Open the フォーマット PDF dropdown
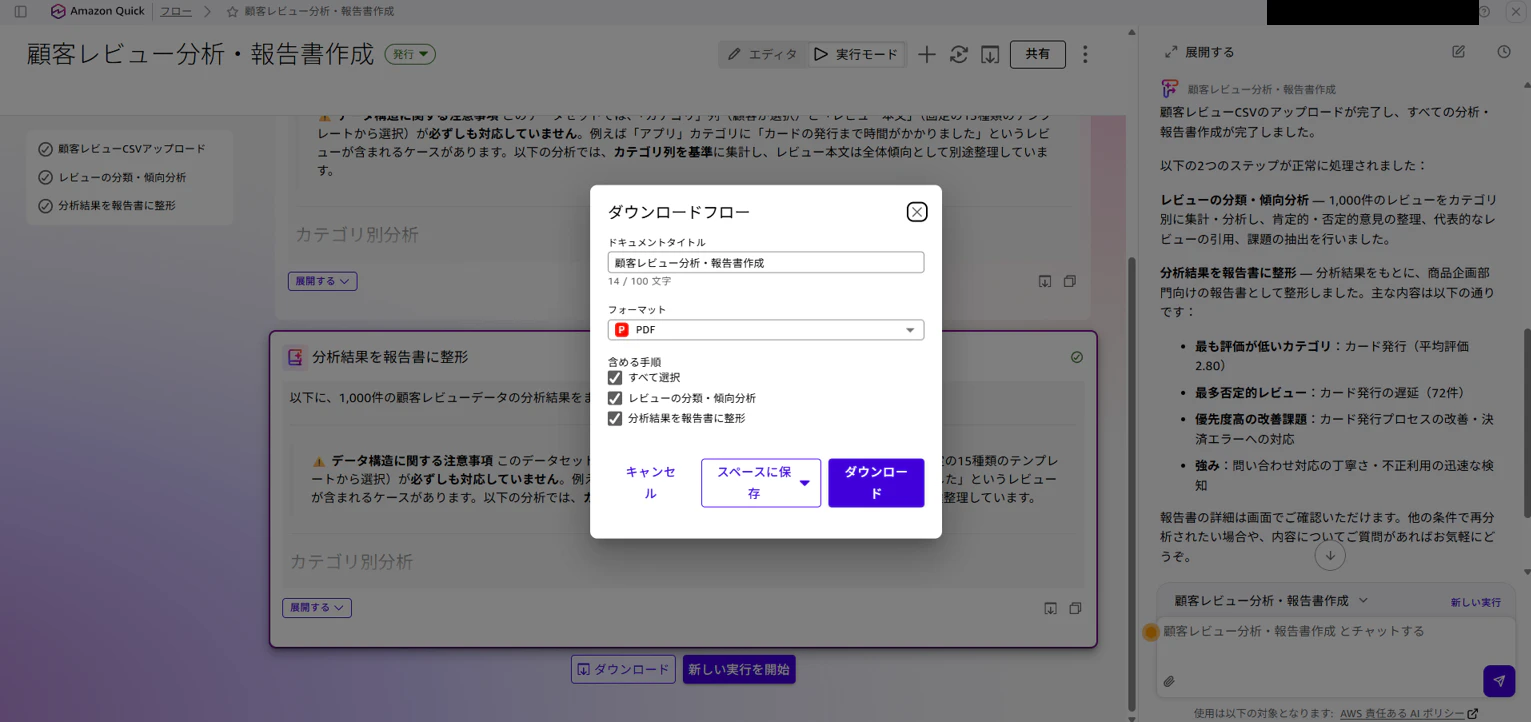This screenshot has width=1531, height=722. [766, 330]
